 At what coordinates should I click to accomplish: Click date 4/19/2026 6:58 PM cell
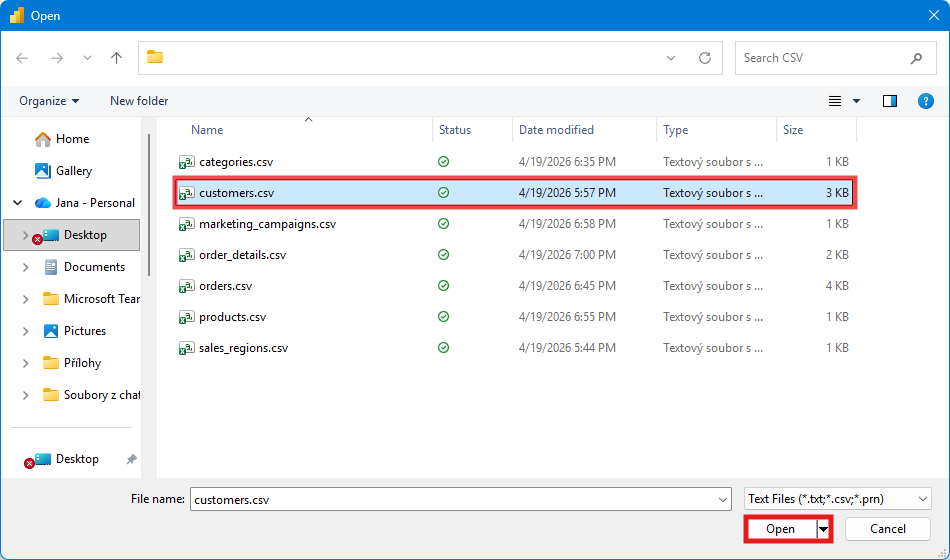click(x=567, y=224)
